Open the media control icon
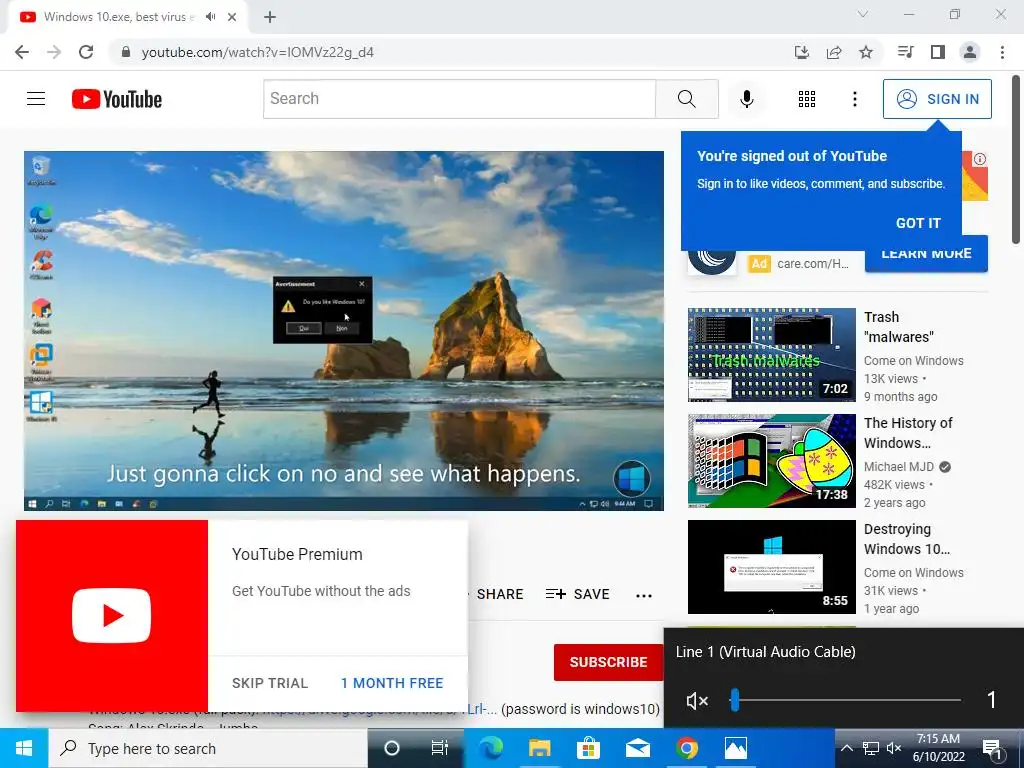The height and width of the screenshot is (768, 1024). point(905,52)
